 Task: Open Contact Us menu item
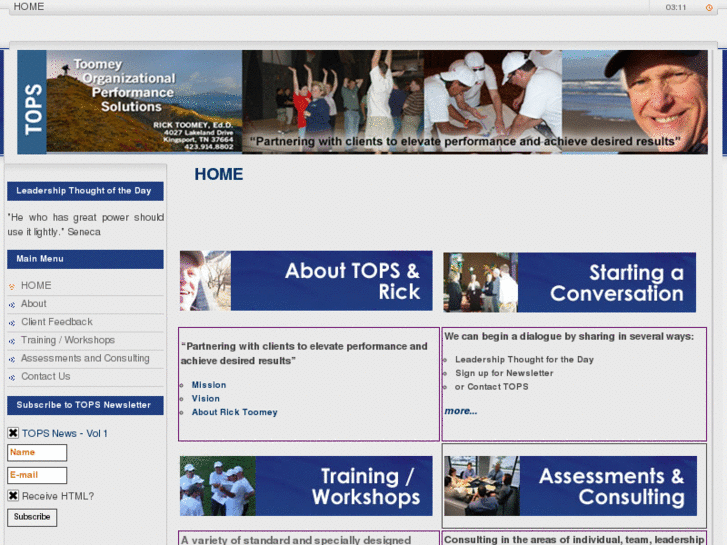45,376
